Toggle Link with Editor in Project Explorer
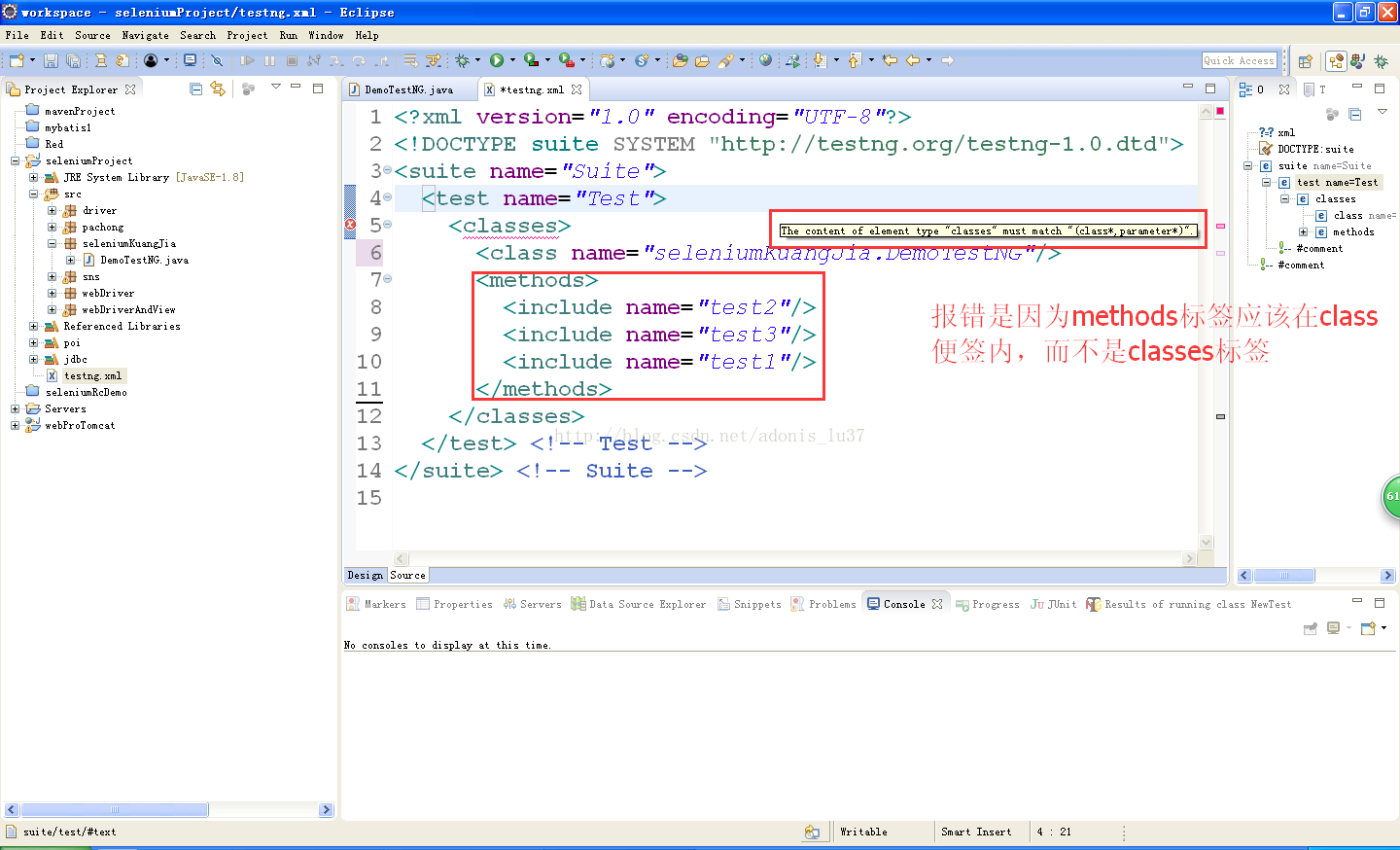This screenshot has width=1400, height=850. pyautogui.click(x=218, y=89)
